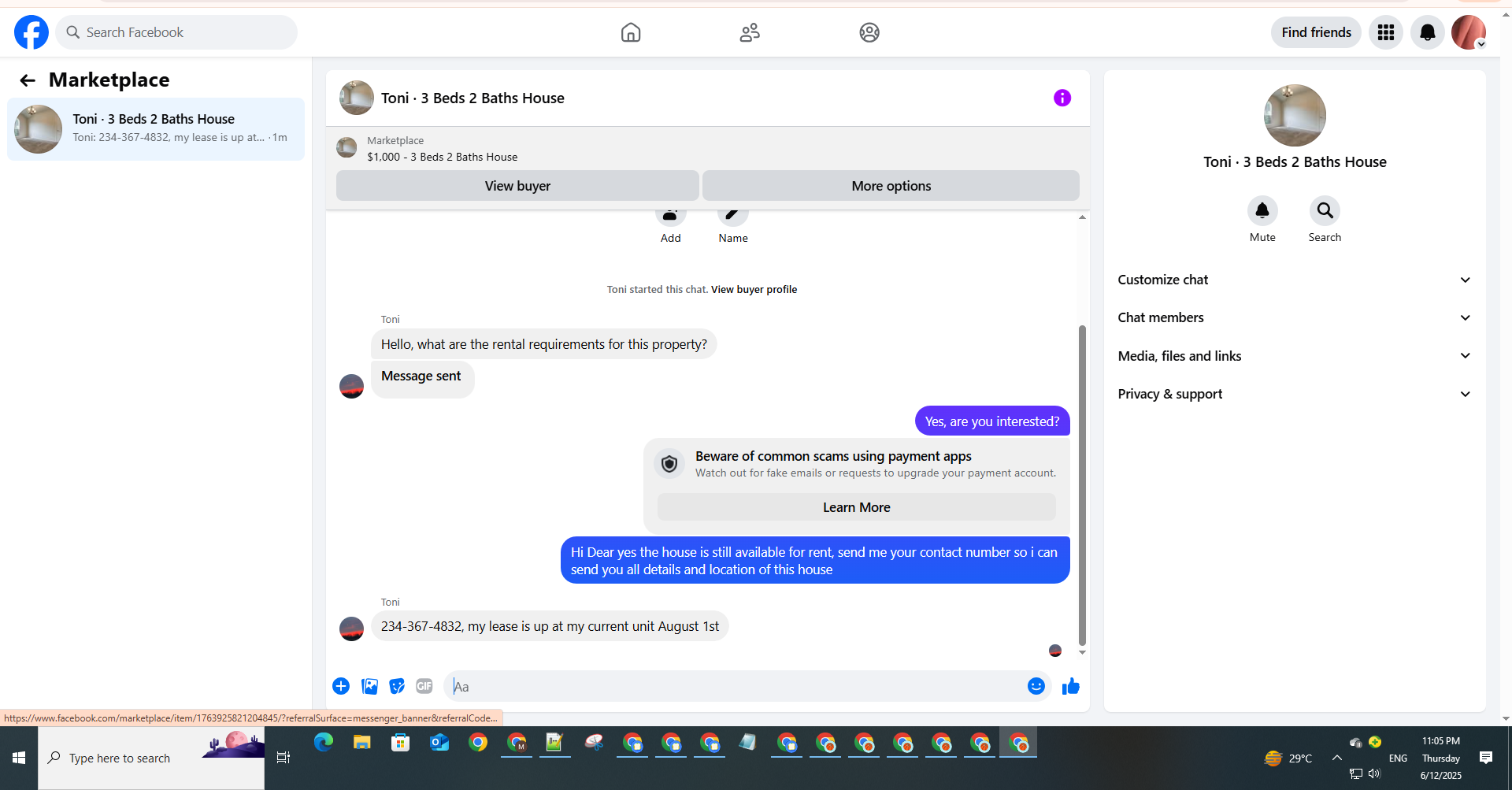Attach a file with the photo icon
This screenshot has height=790, width=1512.
pos(369,686)
